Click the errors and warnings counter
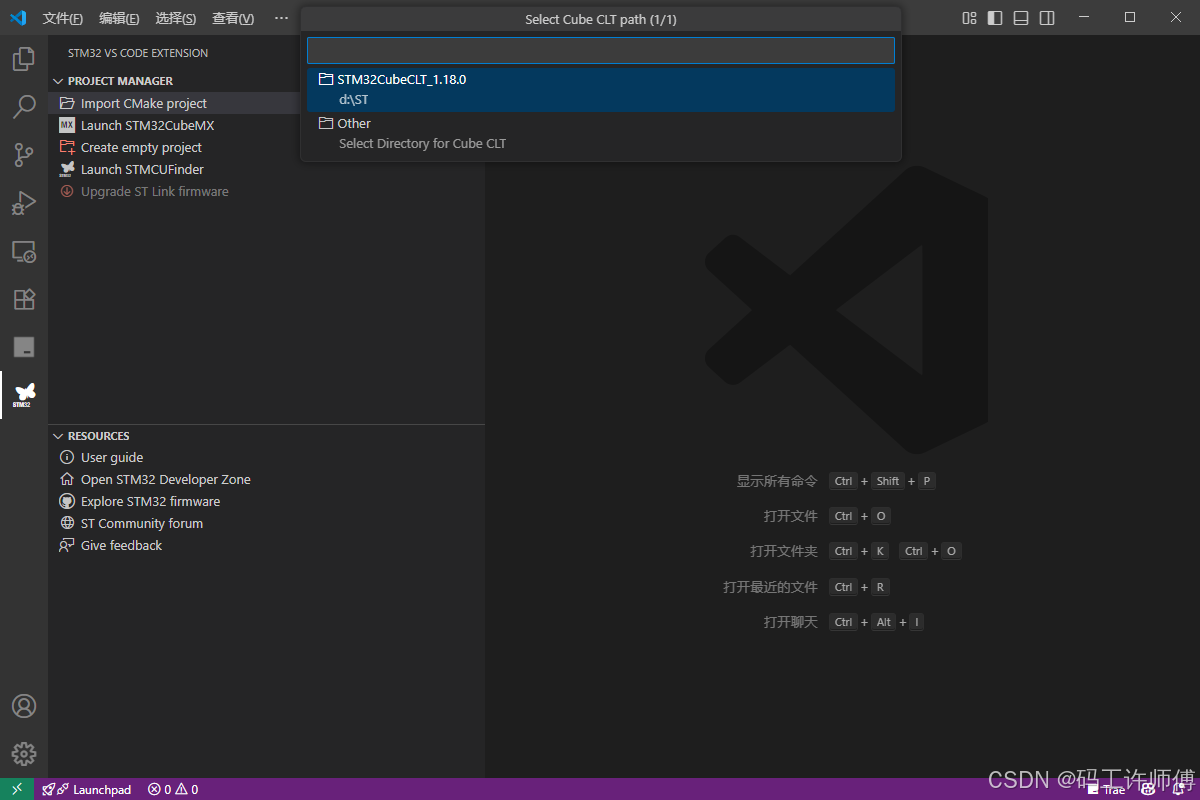The width and height of the screenshot is (1200, 800). click(x=173, y=789)
